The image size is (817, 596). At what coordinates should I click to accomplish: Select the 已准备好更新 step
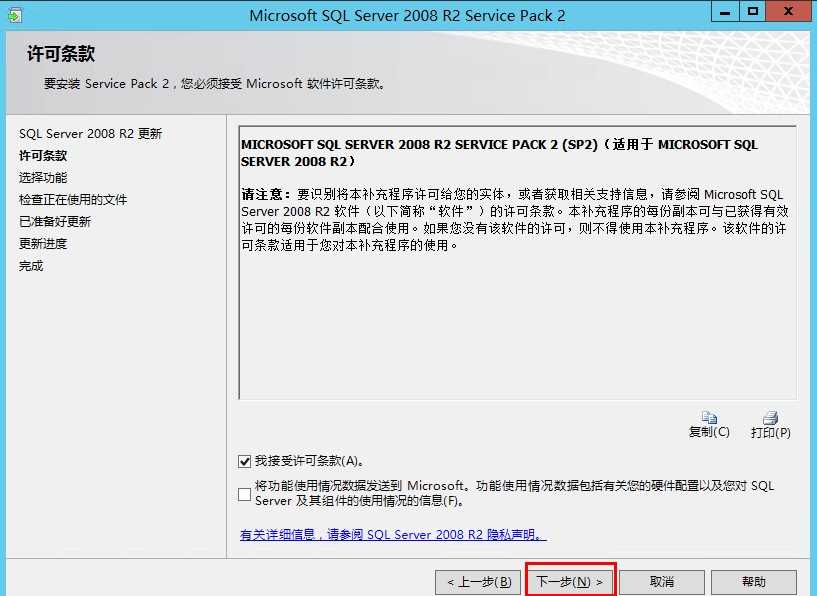(x=55, y=222)
